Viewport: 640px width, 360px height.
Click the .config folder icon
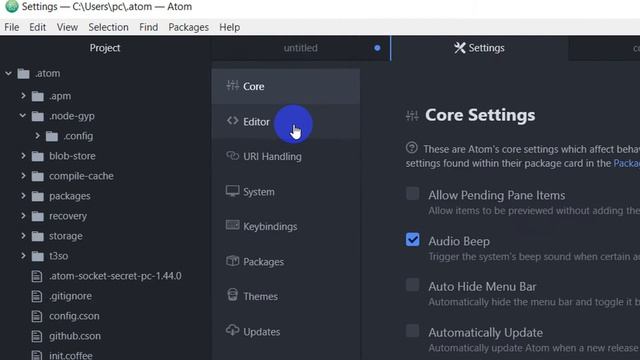click(52, 136)
